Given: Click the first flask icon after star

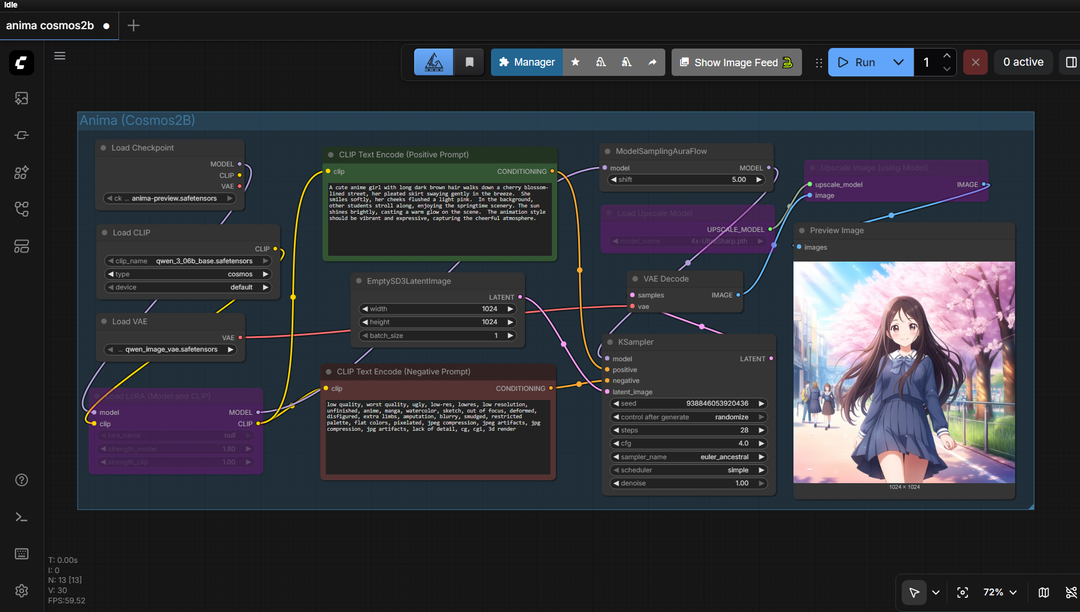Looking at the screenshot, I should (601, 62).
